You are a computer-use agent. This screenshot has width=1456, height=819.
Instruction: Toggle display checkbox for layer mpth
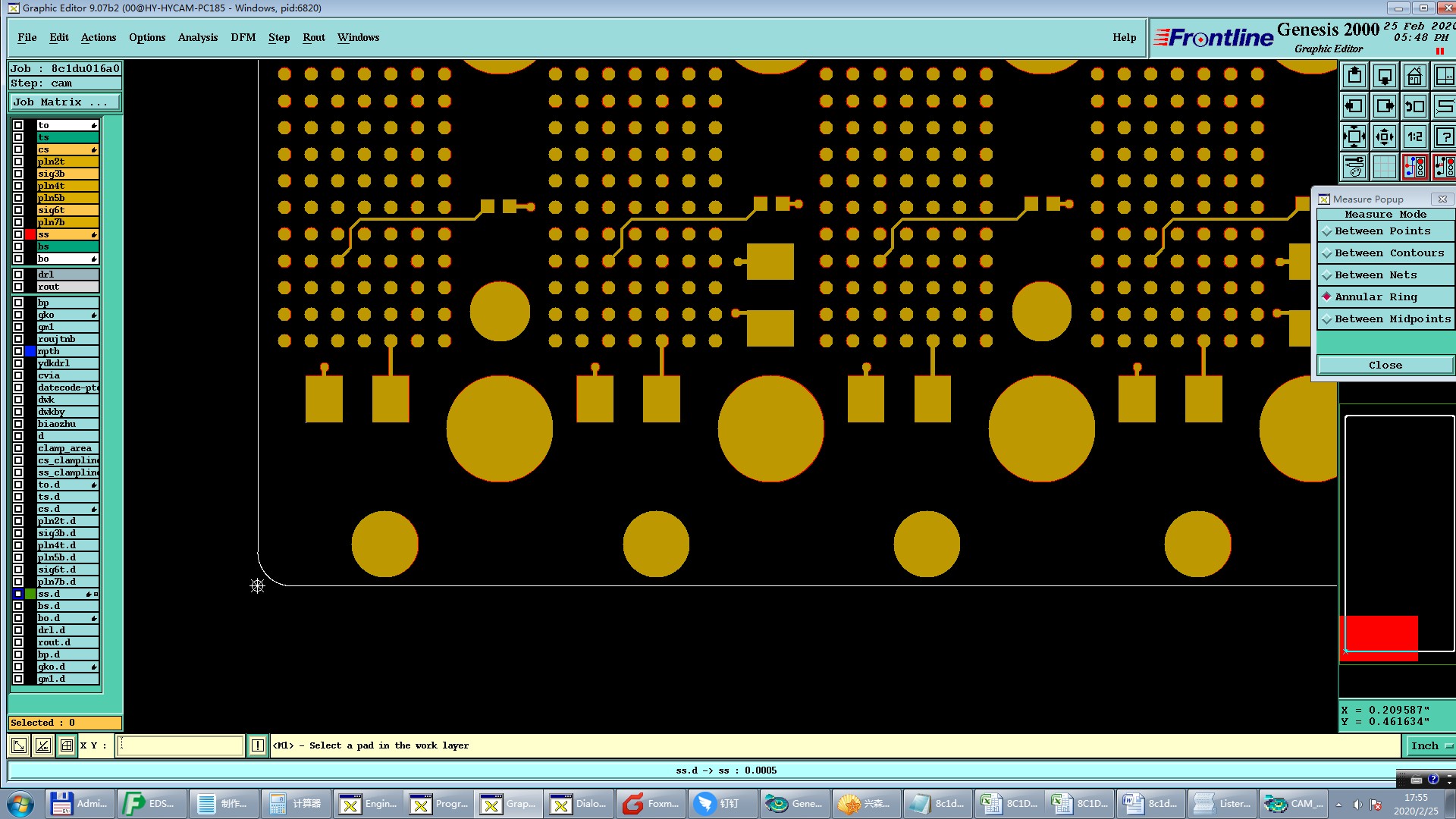(18, 351)
